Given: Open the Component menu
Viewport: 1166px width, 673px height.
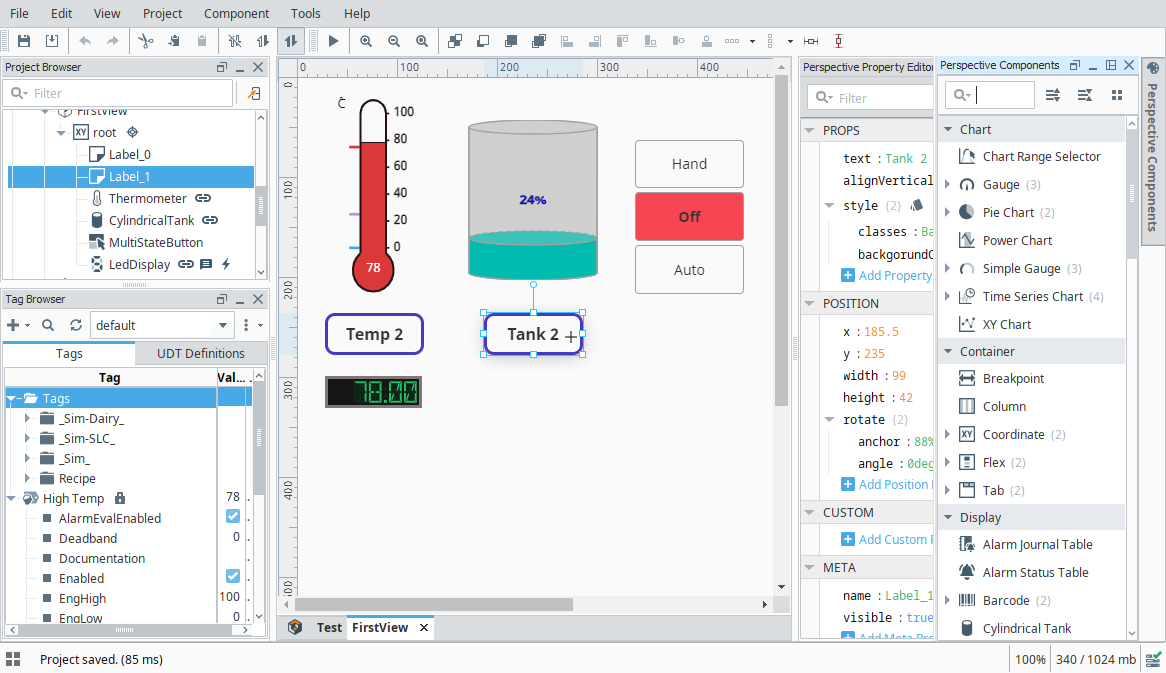Looking at the screenshot, I should click(236, 13).
